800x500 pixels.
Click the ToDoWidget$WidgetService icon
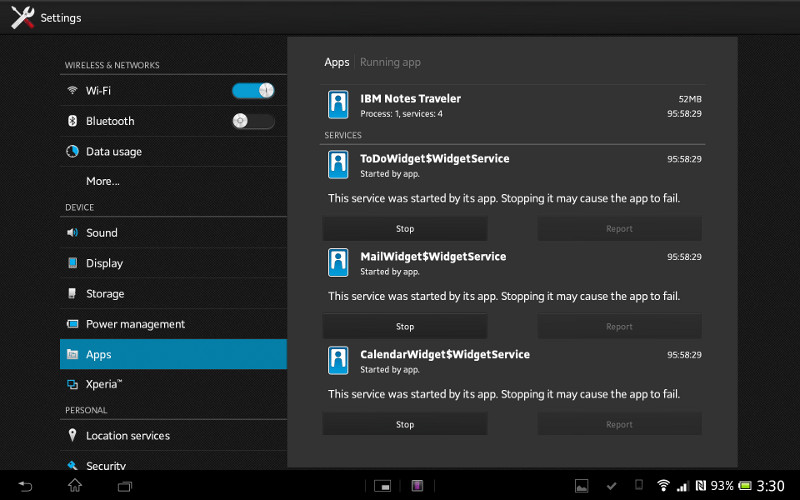pos(338,164)
